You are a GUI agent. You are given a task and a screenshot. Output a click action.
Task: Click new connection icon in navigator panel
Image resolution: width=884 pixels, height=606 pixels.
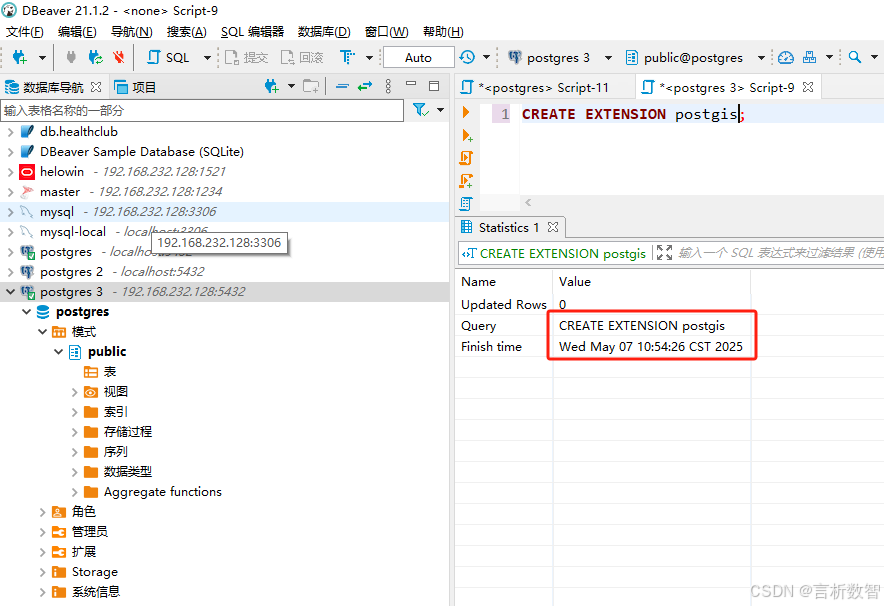[x=272, y=86]
